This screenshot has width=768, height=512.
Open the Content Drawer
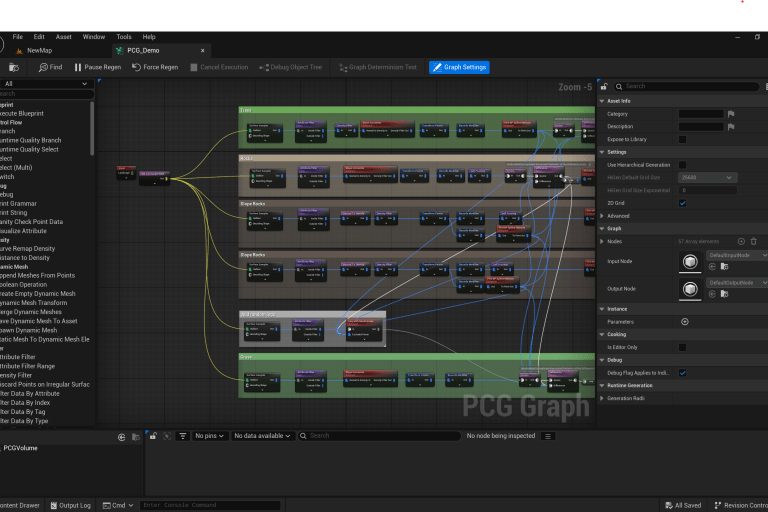pyautogui.click(x=20, y=505)
